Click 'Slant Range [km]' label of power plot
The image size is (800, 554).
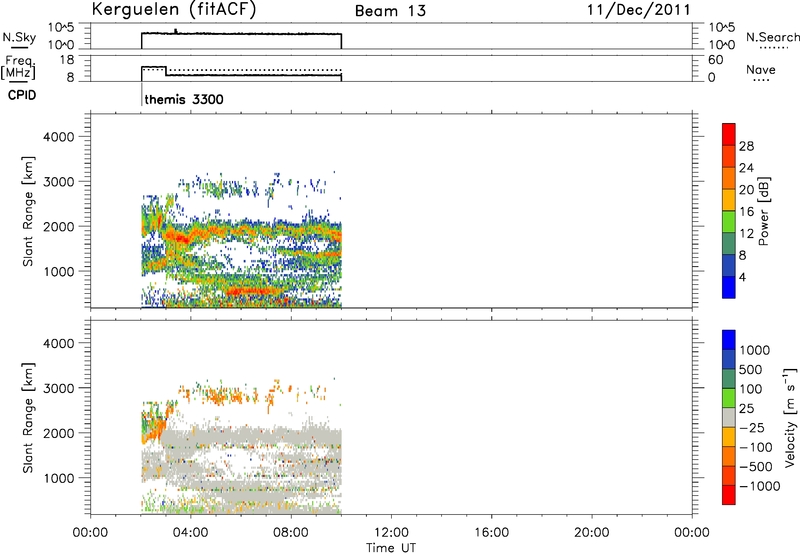click(x=28, y=211)
